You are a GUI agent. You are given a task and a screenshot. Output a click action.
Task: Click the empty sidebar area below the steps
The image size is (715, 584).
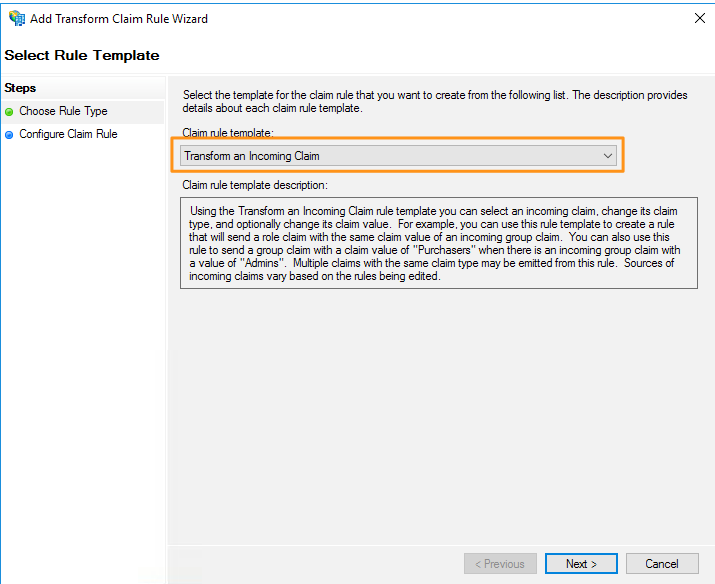82,350
